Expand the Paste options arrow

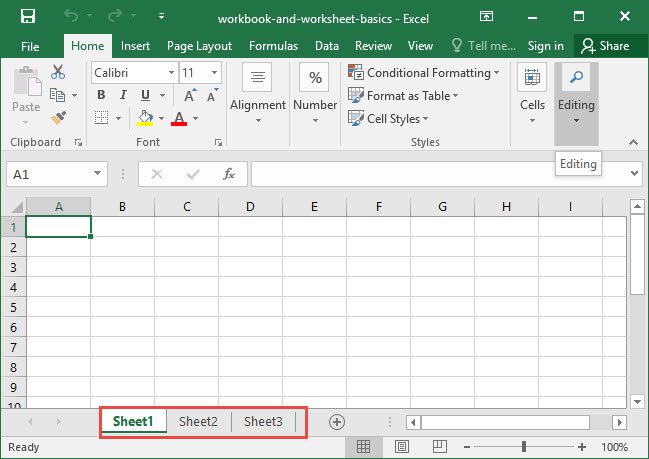26,123
